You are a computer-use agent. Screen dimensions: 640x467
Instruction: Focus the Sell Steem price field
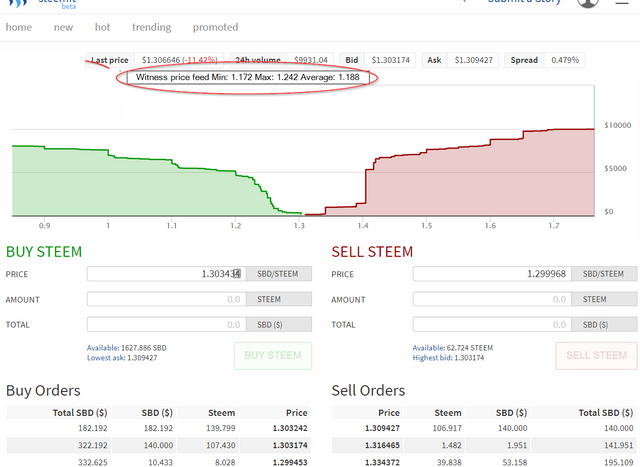coord(492,274)
